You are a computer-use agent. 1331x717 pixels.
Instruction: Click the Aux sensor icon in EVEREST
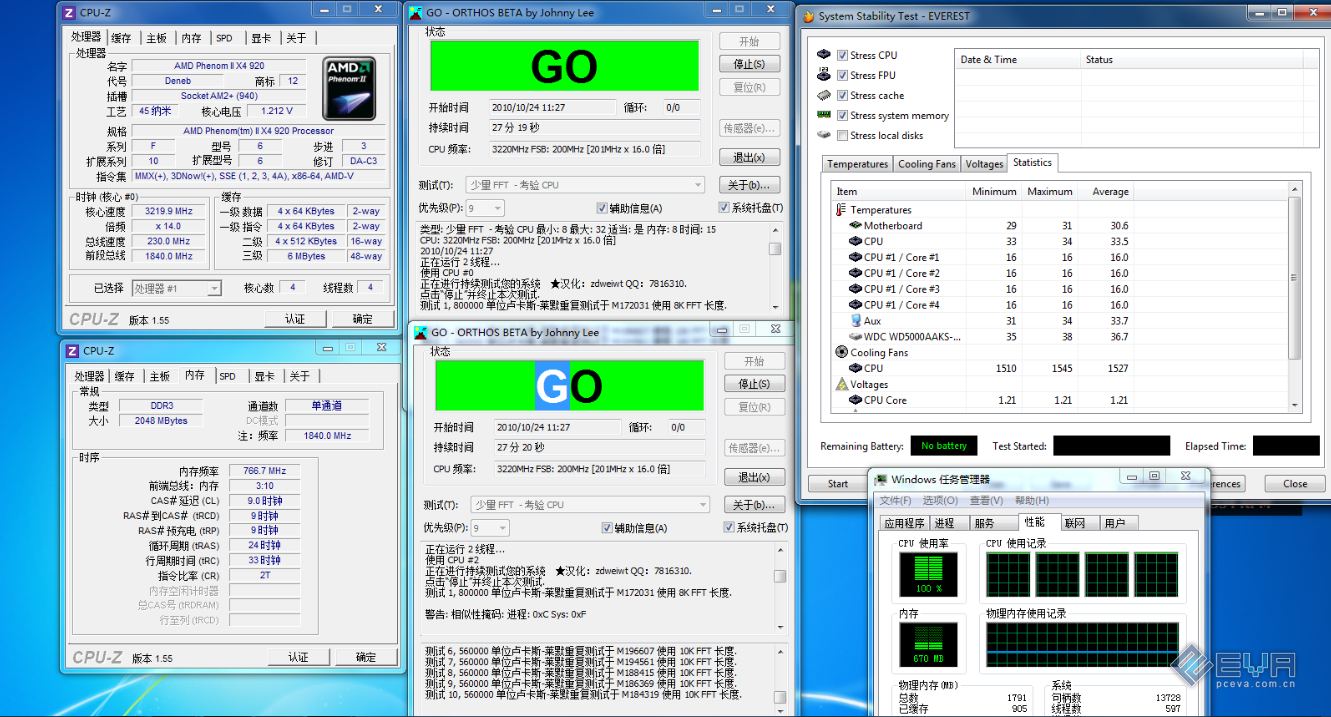[x=856, y=321]
